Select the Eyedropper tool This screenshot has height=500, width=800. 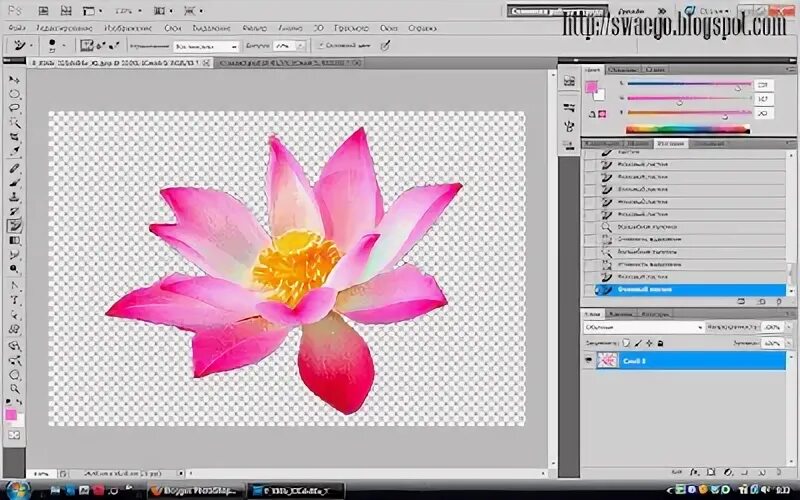(x=14, y=151)
